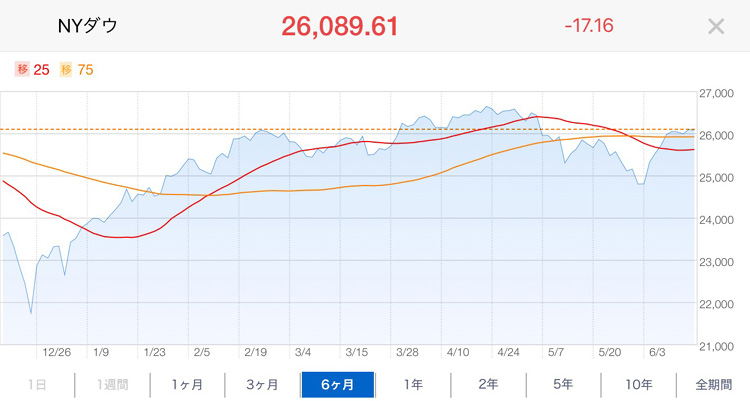This screenshot has width=750, height=401.
Task: Show 全期間 full history chart
Action: pos(714,385)
